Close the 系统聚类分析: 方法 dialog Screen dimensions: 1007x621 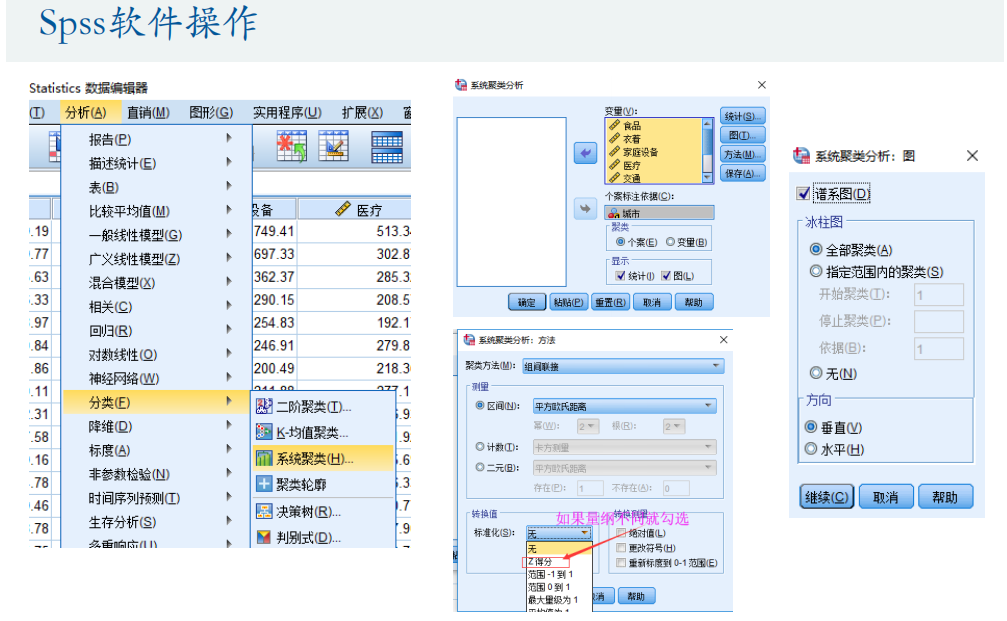[x=724, y=340]
